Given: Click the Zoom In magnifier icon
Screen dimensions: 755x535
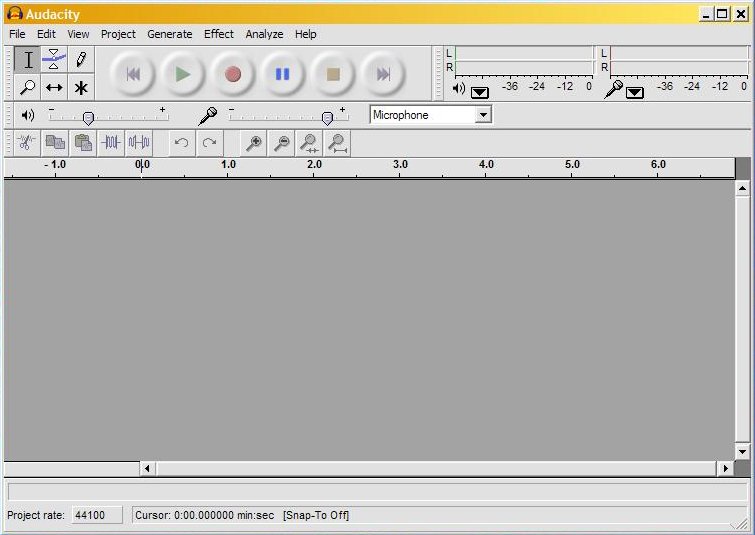Looking at the screenshot, I should point(254,143).
